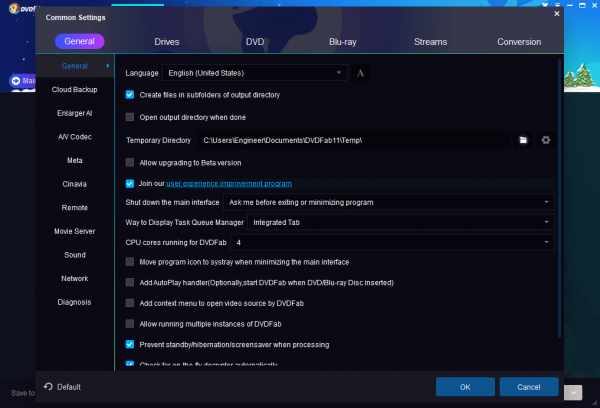
Task: Click the Default reset icon
Action: 48,387
